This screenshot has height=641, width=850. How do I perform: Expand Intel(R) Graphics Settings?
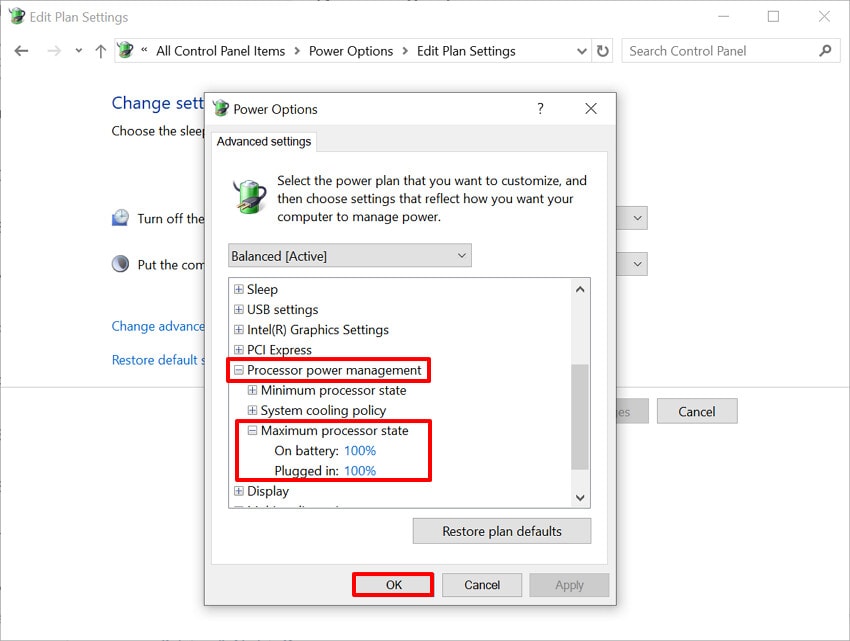point(236,329)
